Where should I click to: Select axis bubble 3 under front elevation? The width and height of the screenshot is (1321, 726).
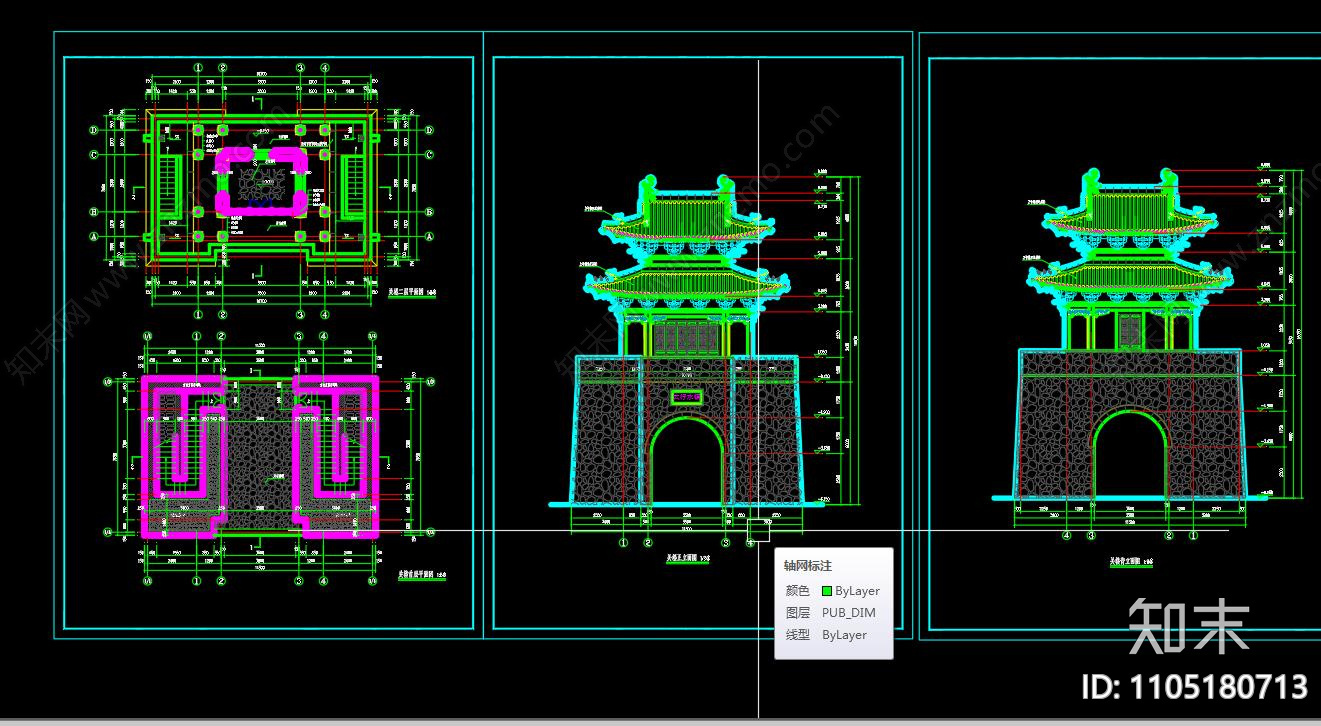tap(726, 543)
